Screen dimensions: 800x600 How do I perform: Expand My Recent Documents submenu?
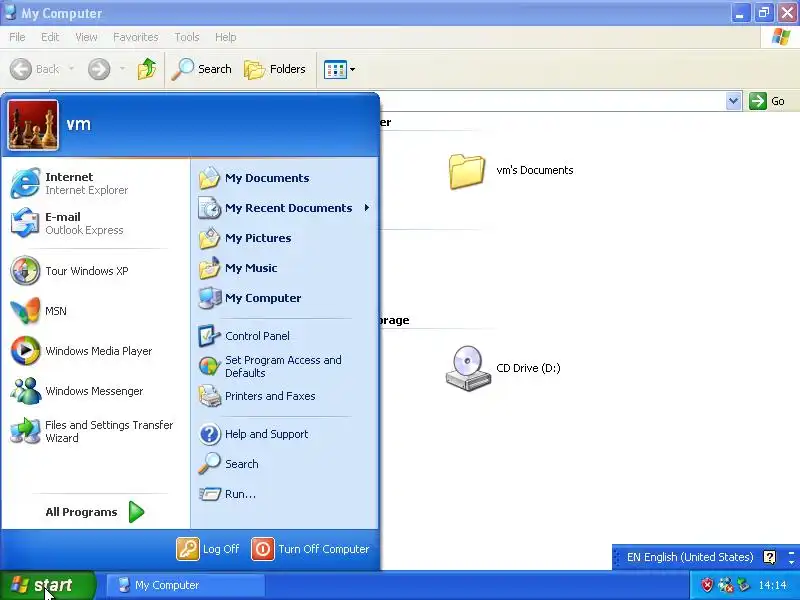tap(285, 208)
